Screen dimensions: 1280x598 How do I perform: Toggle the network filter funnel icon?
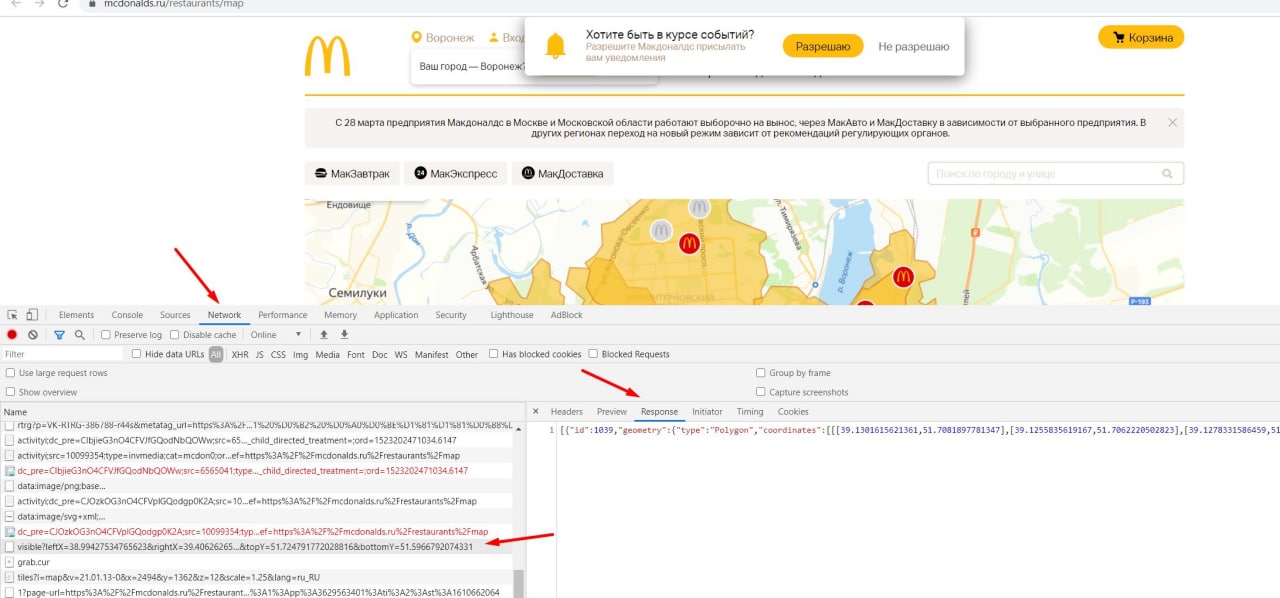[59, 335]
